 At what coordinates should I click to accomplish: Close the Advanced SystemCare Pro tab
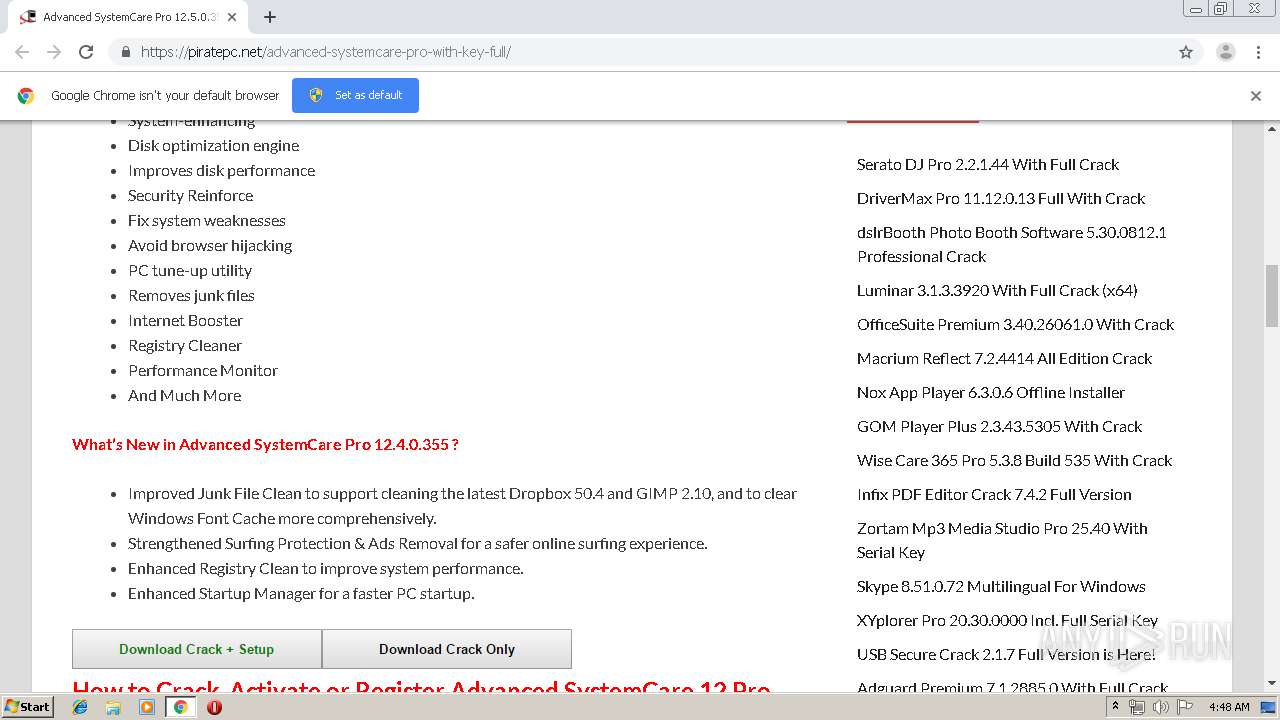coord(232,17)
